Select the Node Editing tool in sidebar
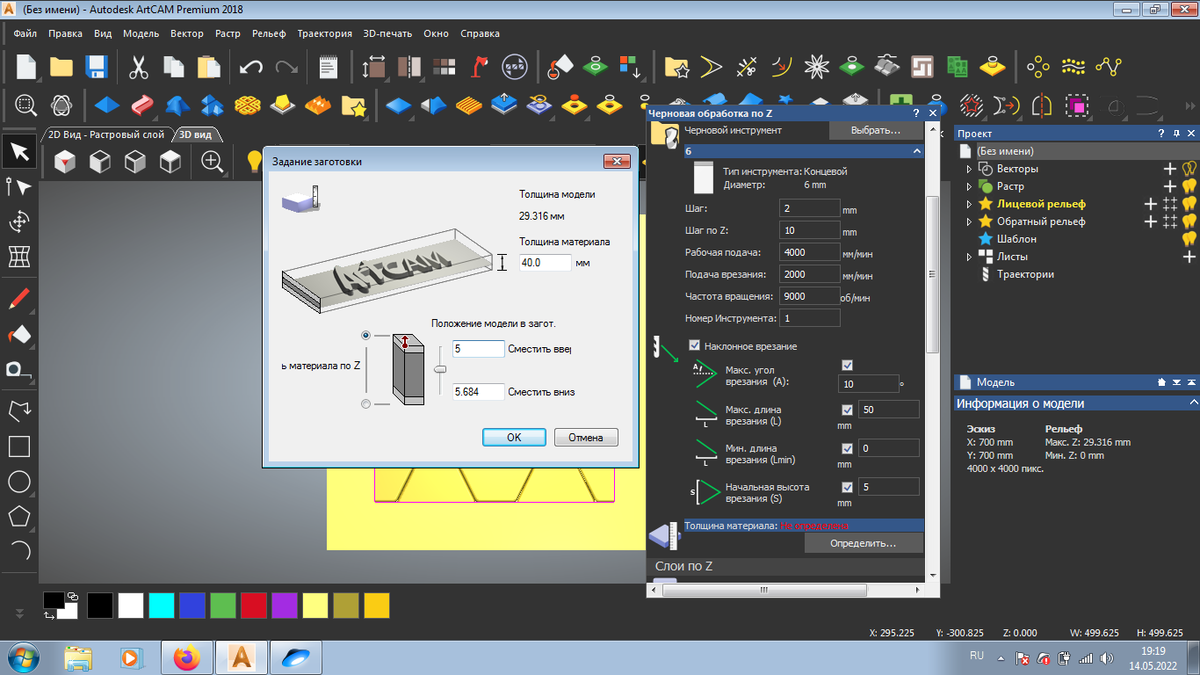The image size is (1200, 675). tap(18, 187)
